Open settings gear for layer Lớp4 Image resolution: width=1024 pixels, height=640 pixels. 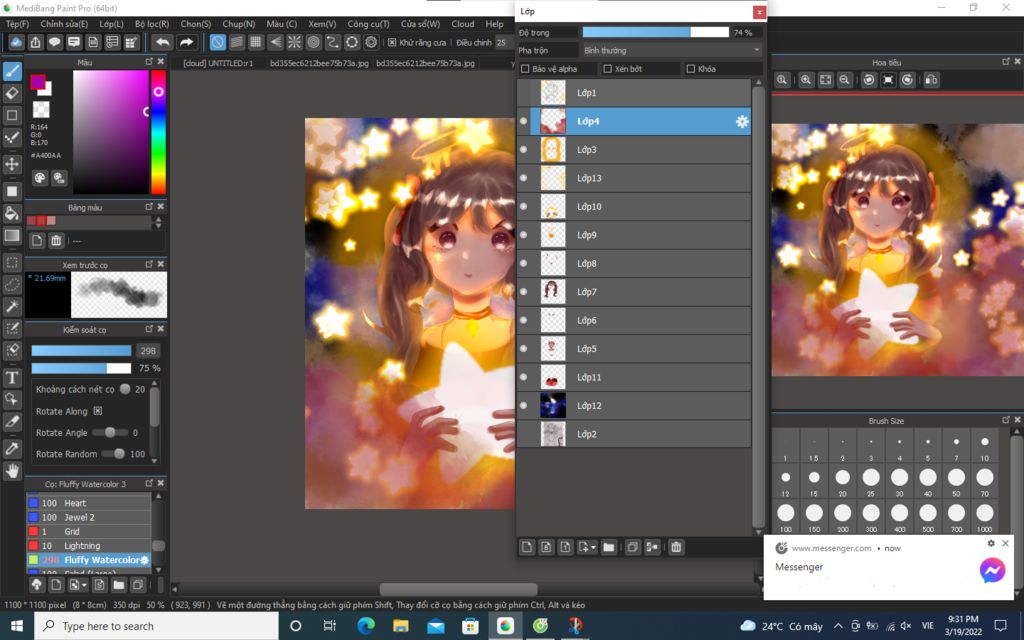(x=742, y=121)
